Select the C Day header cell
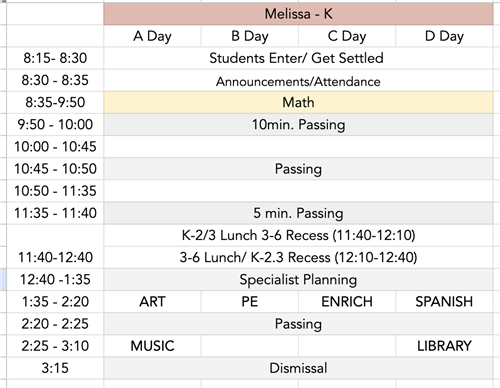500x388 pixels. 347,36
